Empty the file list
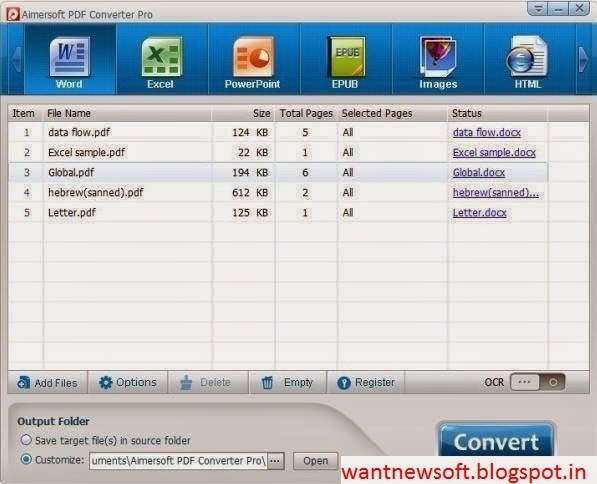The height and width of the screenshot is (484, 597). 287,382
